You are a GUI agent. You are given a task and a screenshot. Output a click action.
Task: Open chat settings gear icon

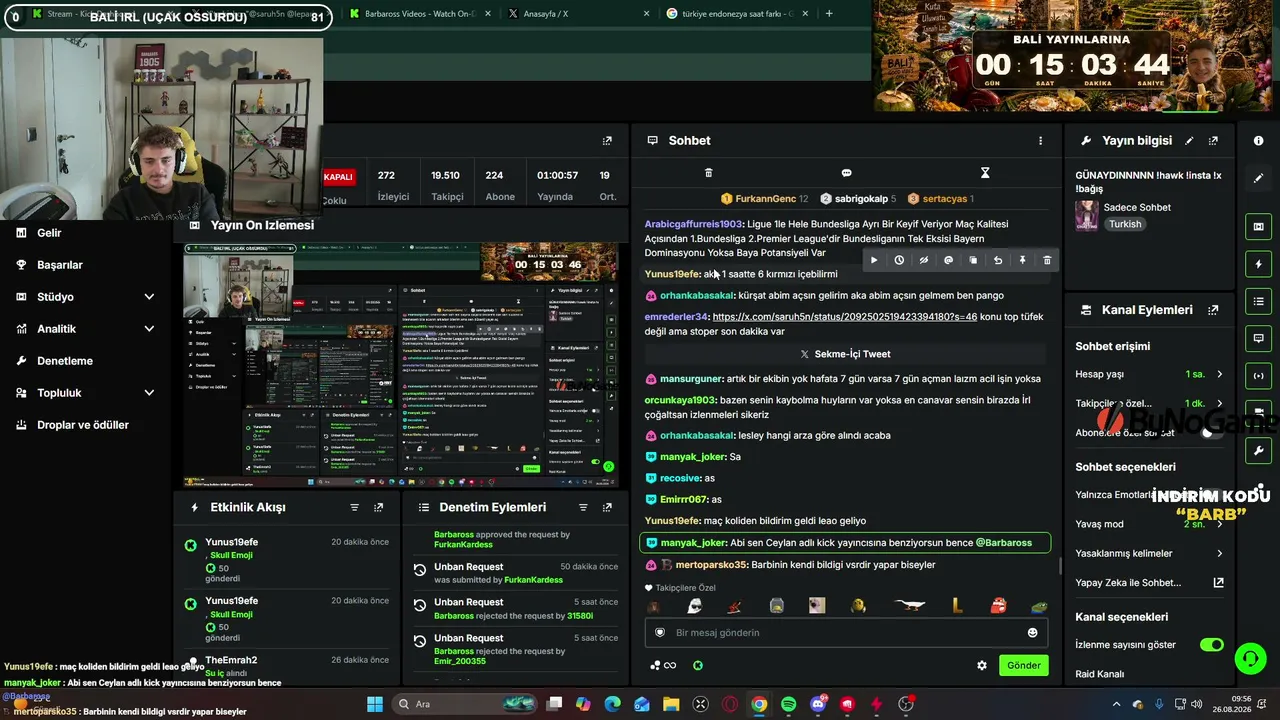point(982,665)
